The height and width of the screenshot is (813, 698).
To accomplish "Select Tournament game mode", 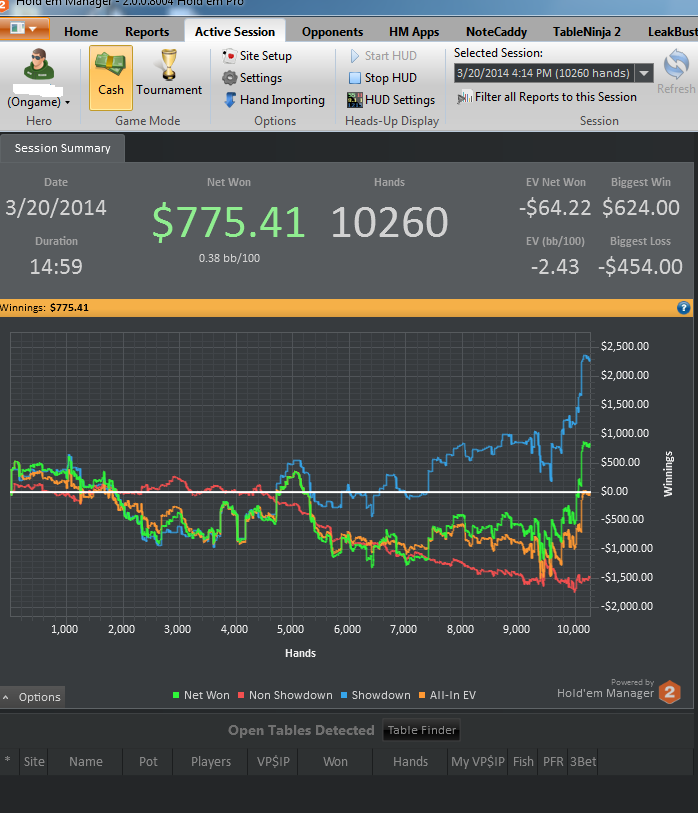I will (x=169, y=73).
